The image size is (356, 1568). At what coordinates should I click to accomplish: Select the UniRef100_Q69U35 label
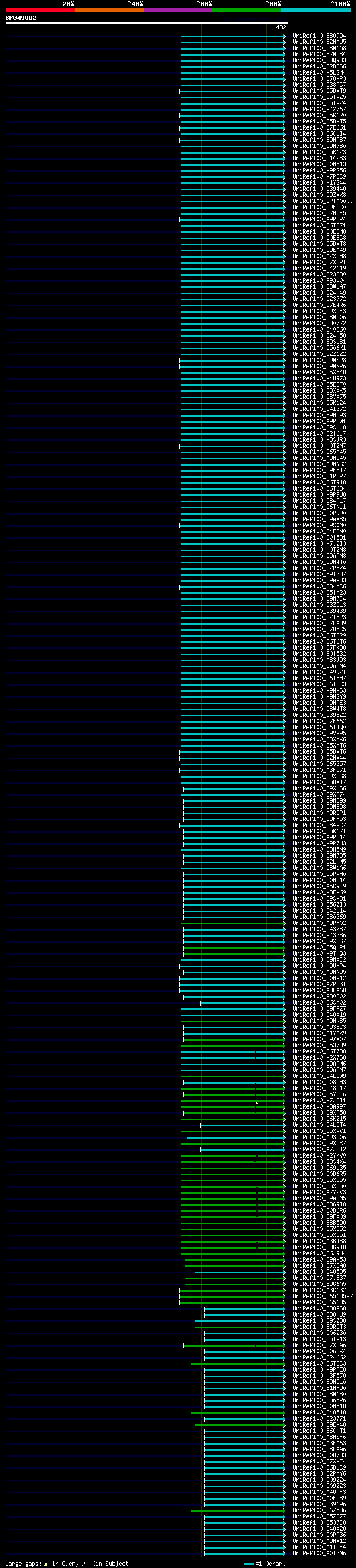(319, 1168)
